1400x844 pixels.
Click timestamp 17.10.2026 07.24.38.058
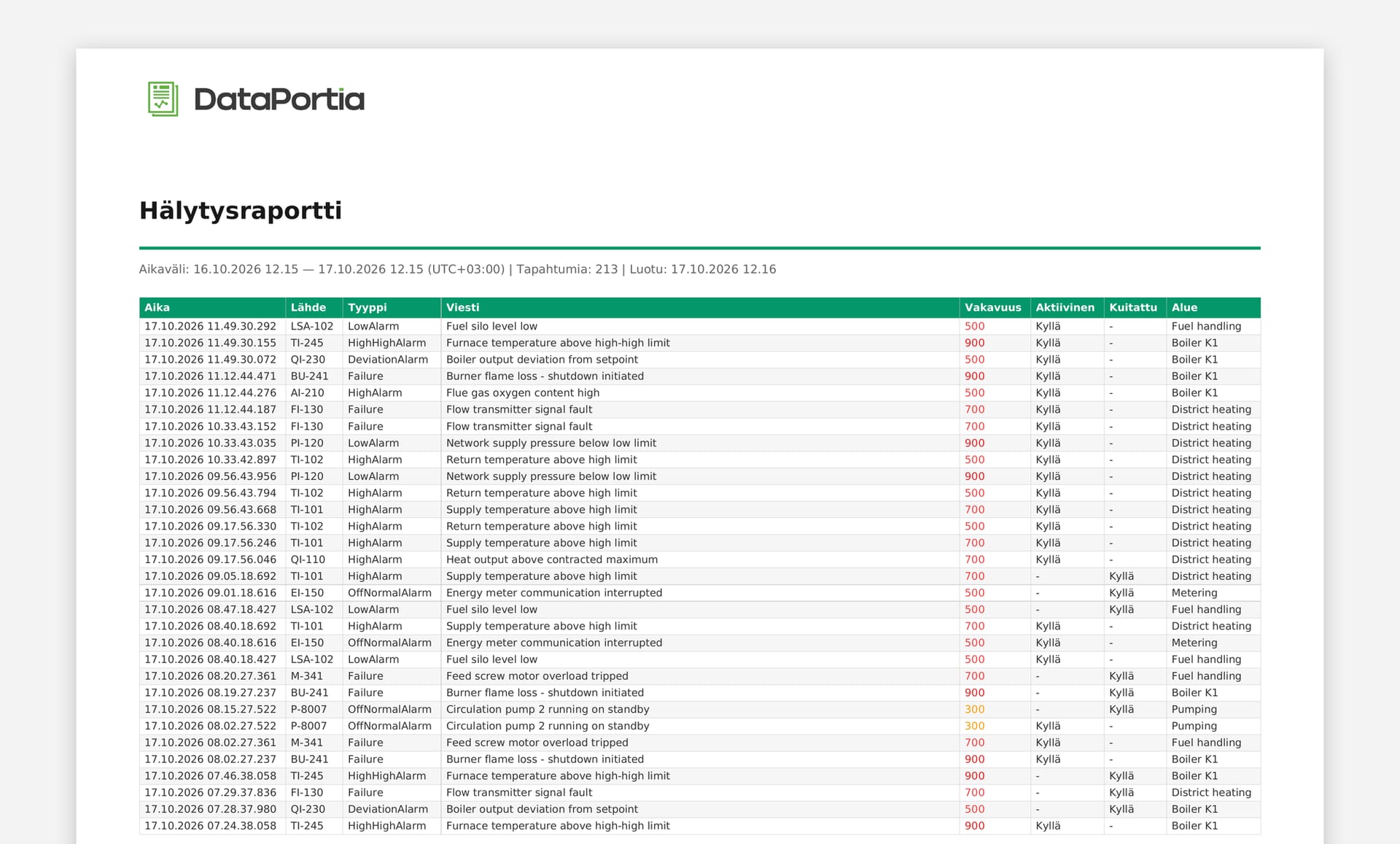pyautogui.click(x=210, y=826)
